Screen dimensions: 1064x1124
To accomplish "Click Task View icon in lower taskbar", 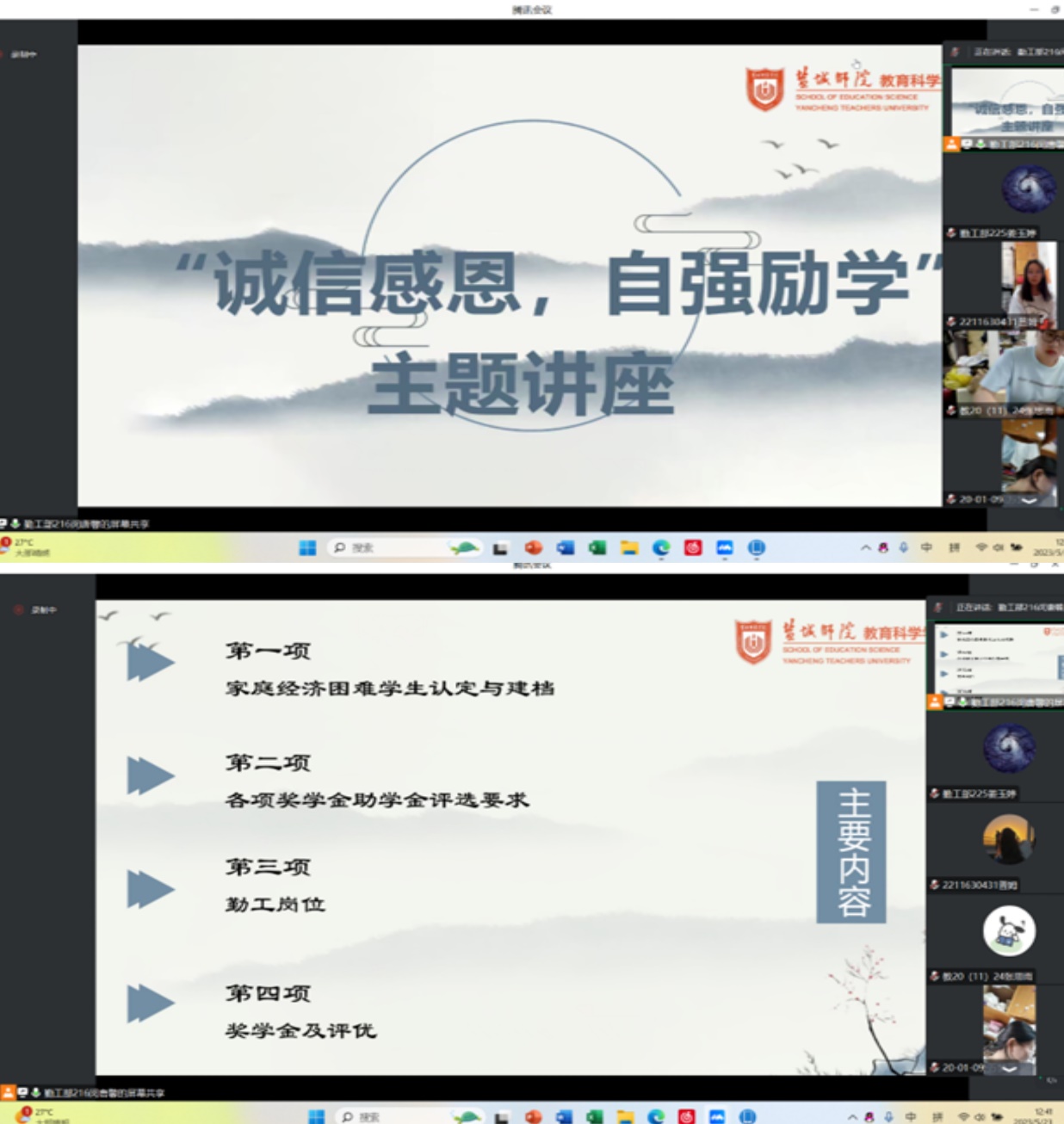I will pos(502,1116).
